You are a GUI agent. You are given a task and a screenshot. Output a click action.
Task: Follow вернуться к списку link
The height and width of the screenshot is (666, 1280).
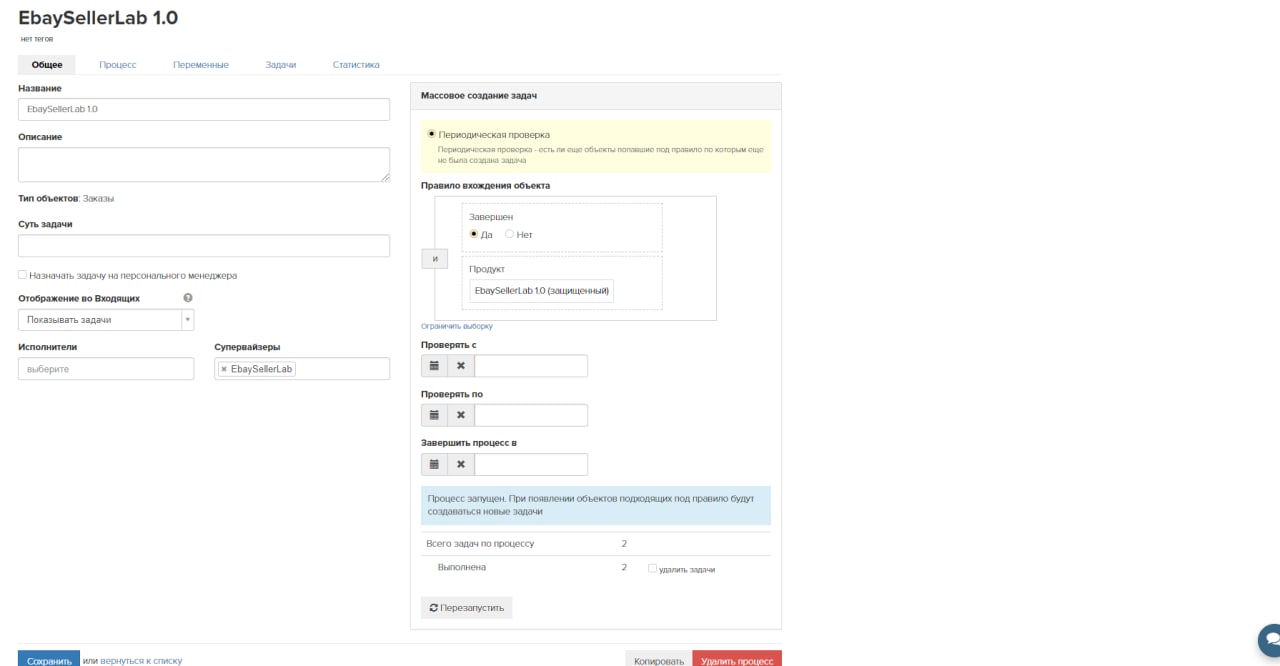point(141,661)
